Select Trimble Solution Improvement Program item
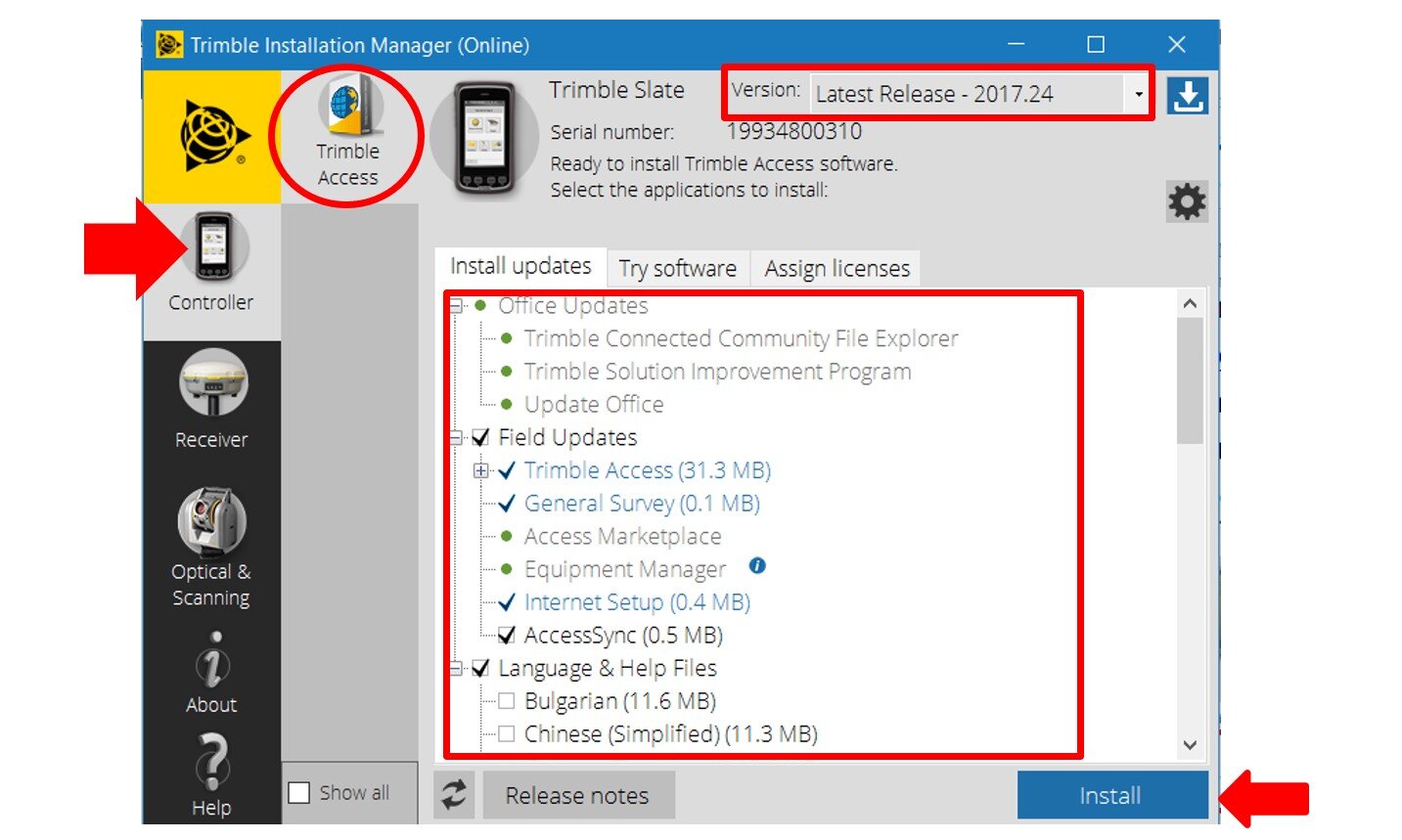The image size is (1402, 840). (x=718, y=372)
